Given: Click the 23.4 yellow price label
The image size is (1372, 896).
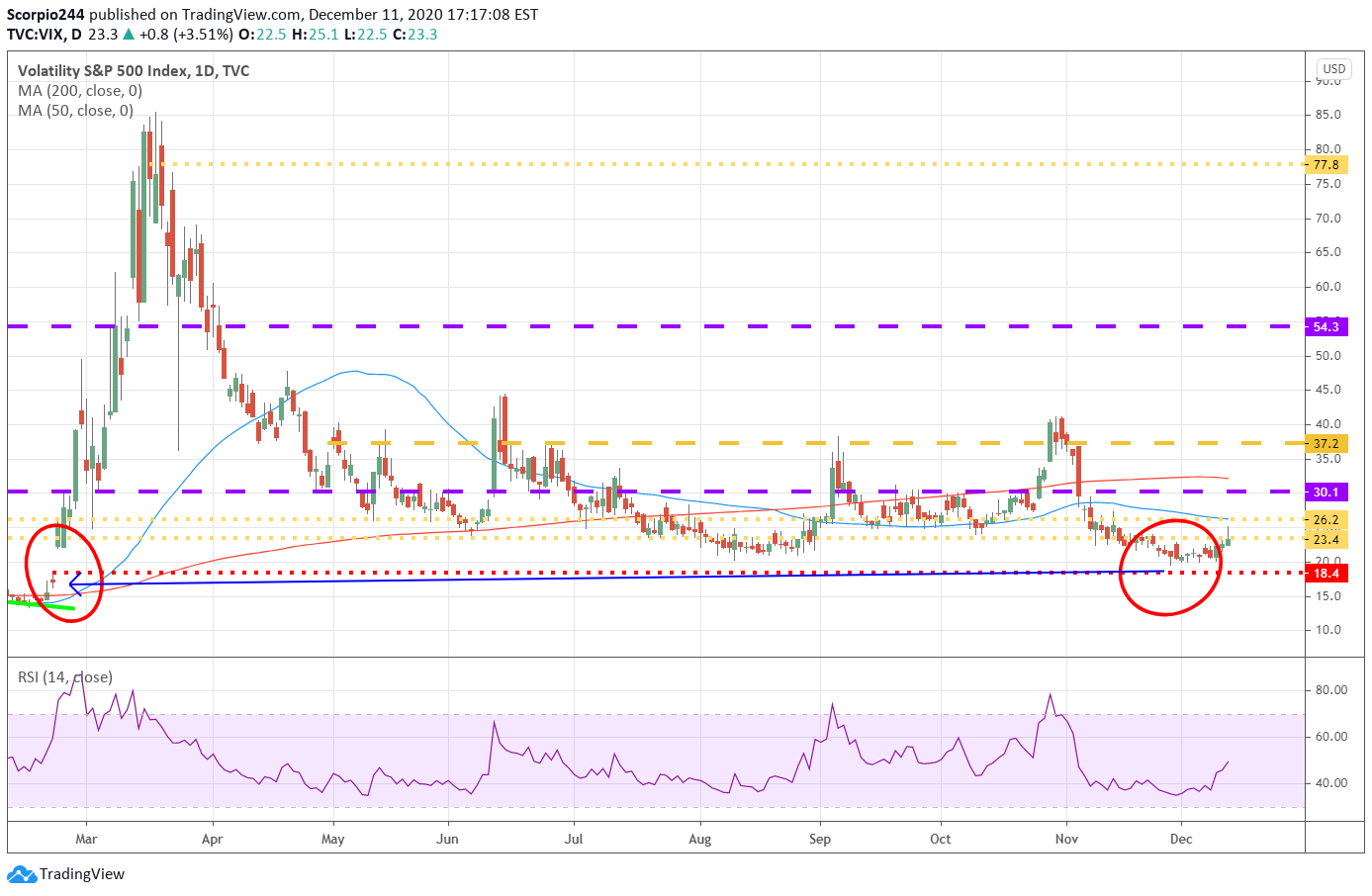Looking at the screenshot, I should click(1326, 540).
